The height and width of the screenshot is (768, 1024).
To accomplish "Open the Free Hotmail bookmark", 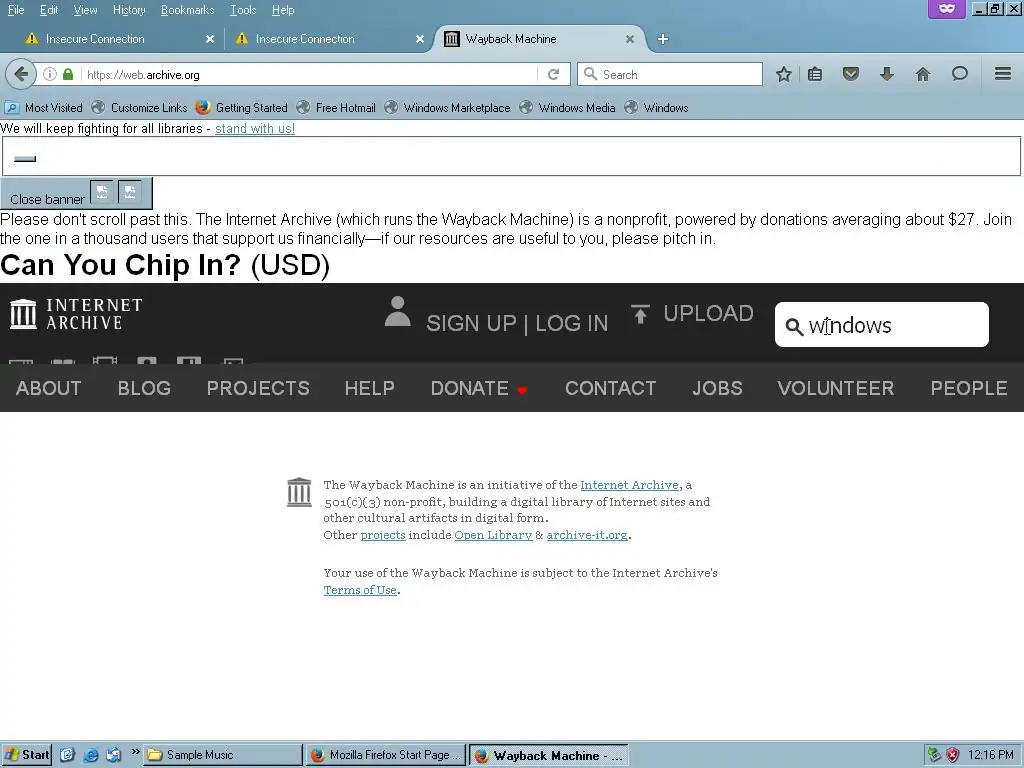I will [336, 108].
